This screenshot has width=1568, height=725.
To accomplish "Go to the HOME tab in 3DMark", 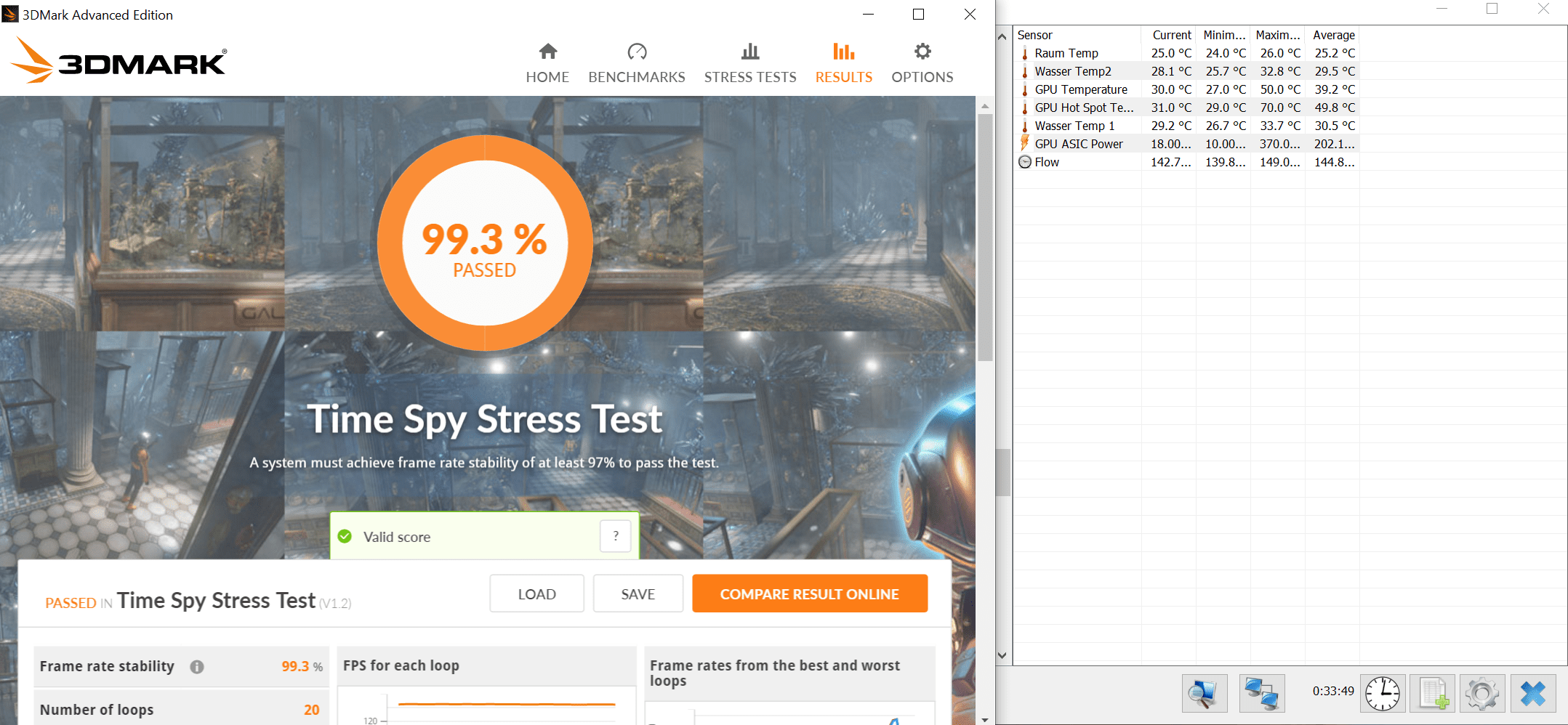I will coord(547,63).
